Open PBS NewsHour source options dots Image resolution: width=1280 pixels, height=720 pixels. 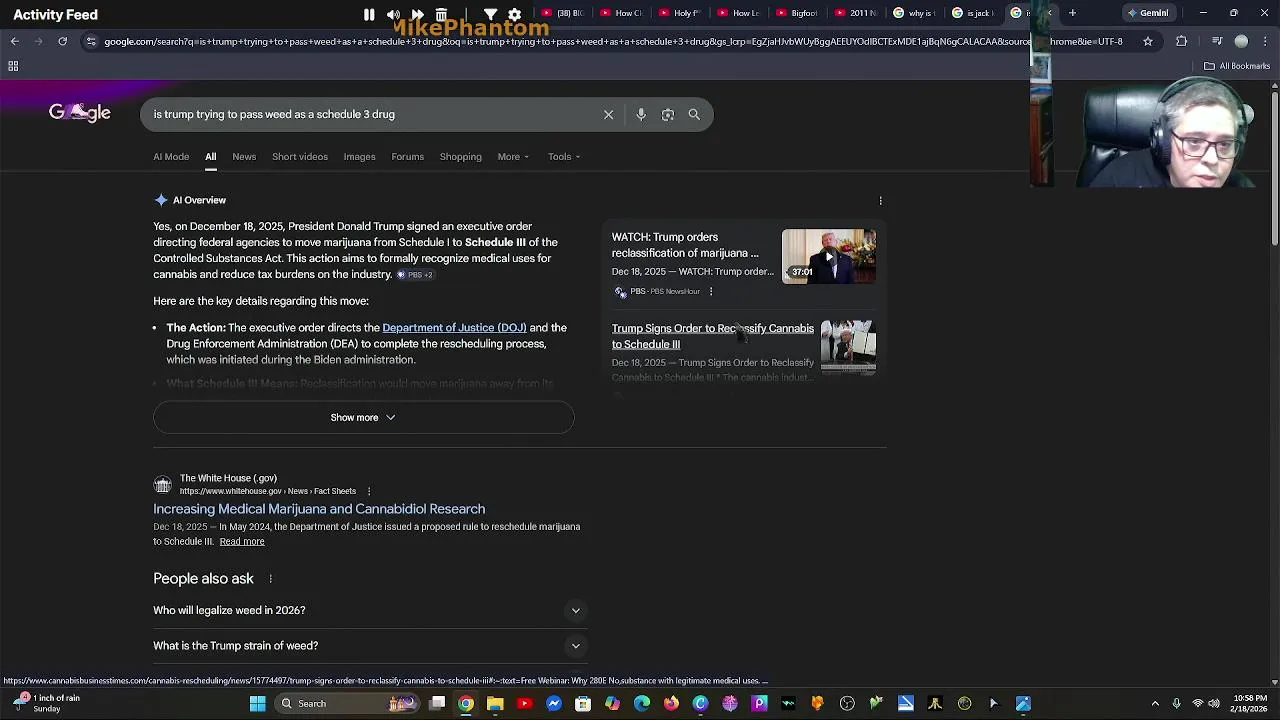(711, 292)
